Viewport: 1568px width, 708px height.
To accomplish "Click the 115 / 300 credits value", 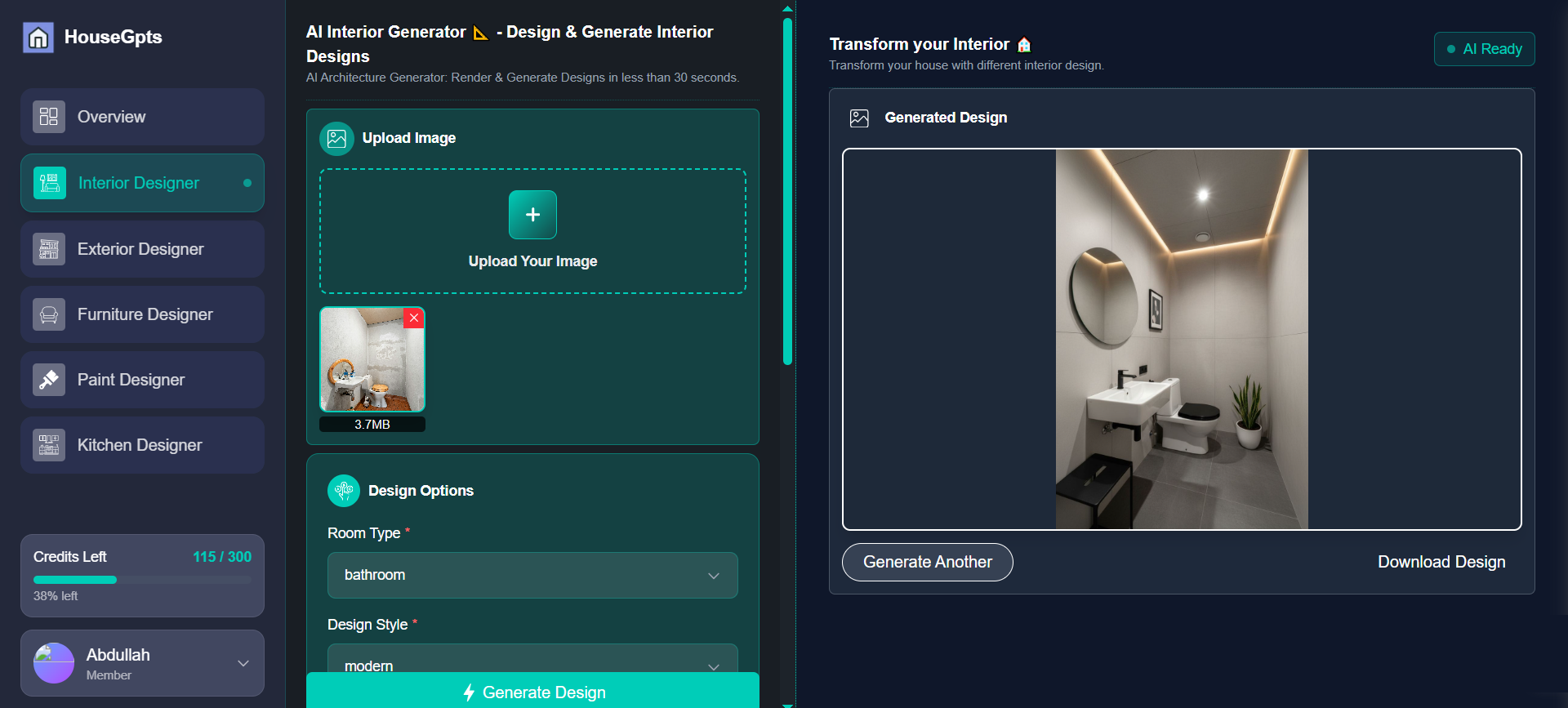I will click(x=222, y=557).
